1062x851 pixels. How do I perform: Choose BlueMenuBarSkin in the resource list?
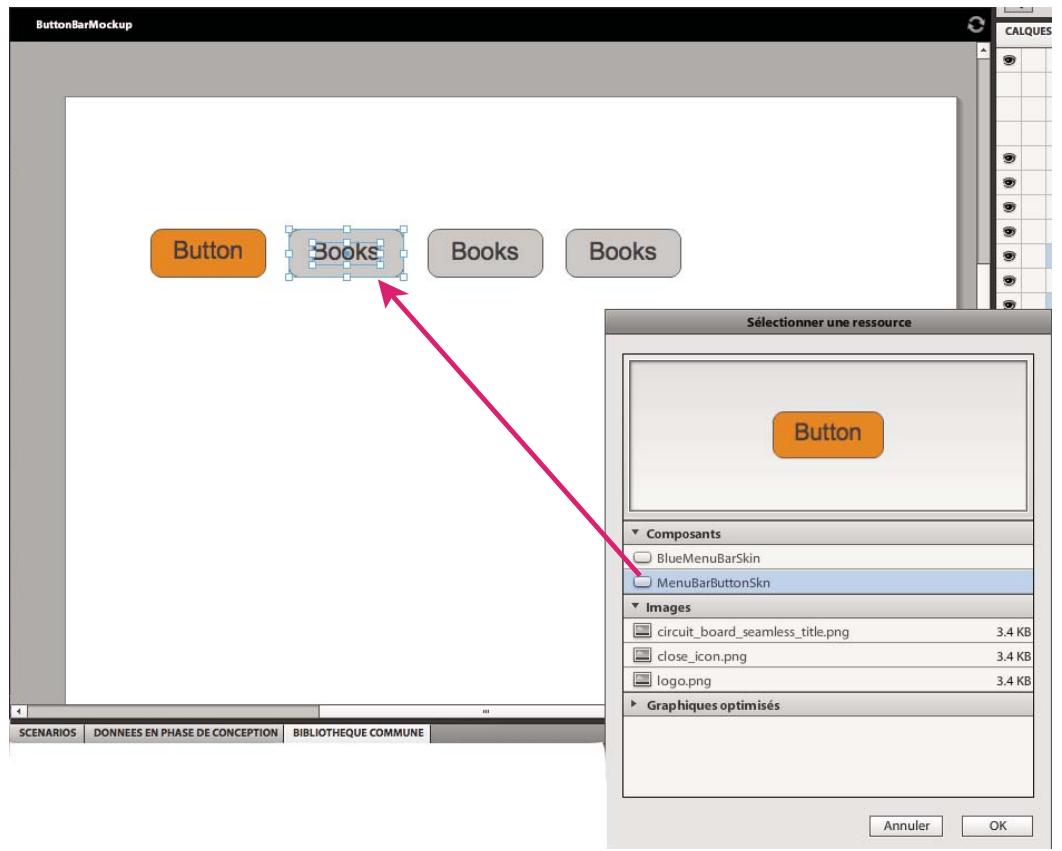(x=828, y=558)
